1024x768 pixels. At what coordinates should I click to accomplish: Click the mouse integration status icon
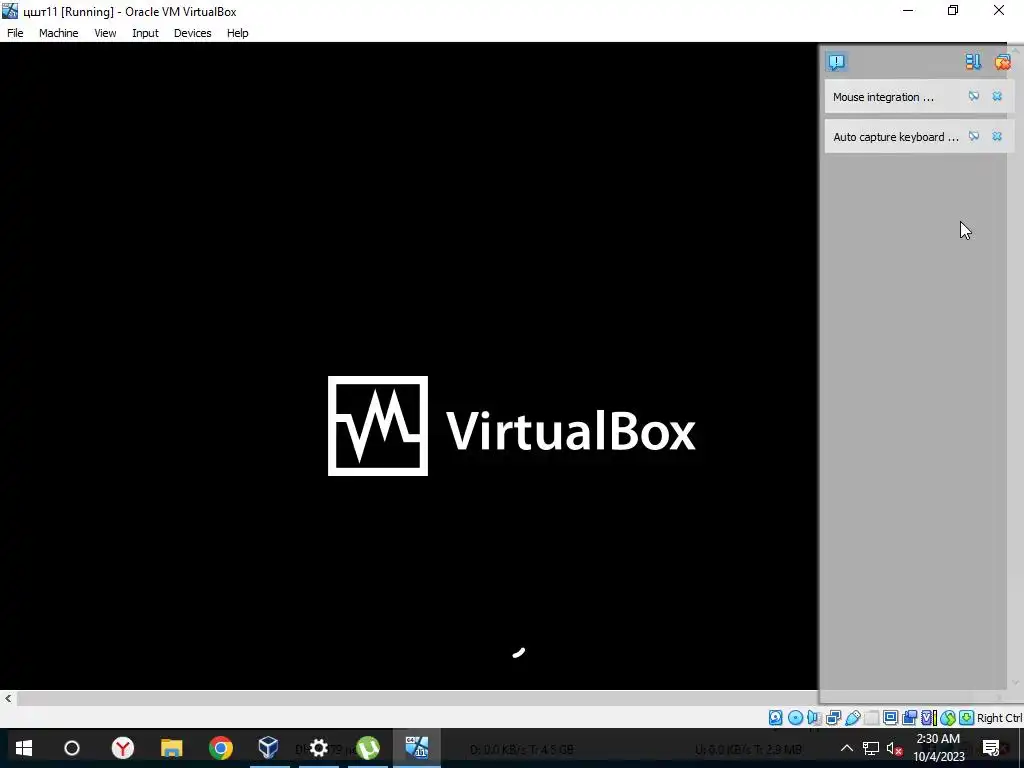(948, 718)
